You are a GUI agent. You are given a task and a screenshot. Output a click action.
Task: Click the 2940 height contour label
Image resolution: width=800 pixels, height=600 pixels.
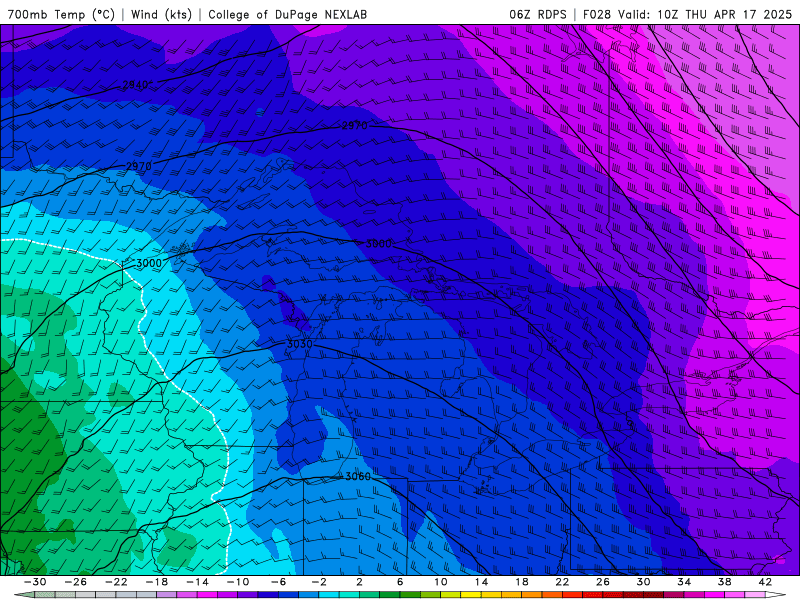point(135,85)
